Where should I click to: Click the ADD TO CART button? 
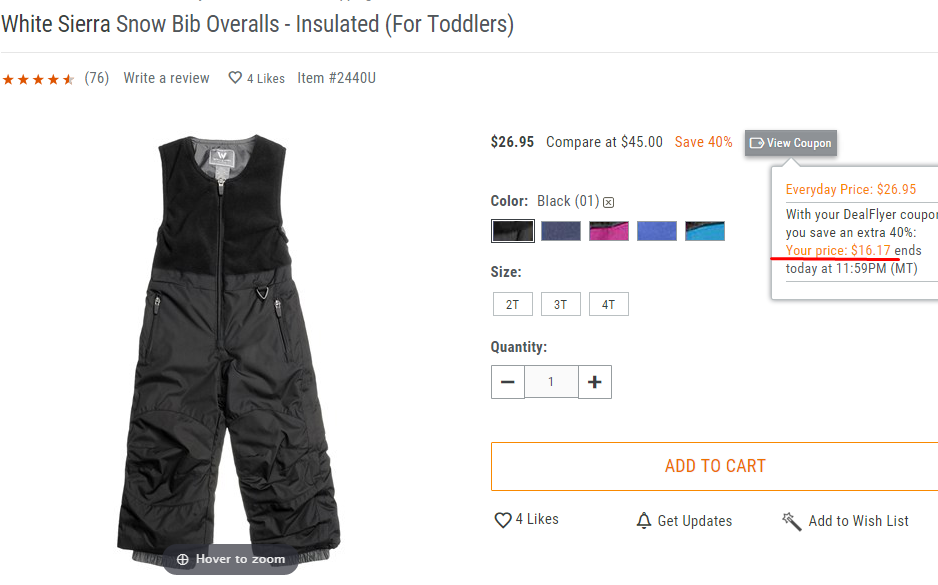pyautogui.click(x=715, y=467)
